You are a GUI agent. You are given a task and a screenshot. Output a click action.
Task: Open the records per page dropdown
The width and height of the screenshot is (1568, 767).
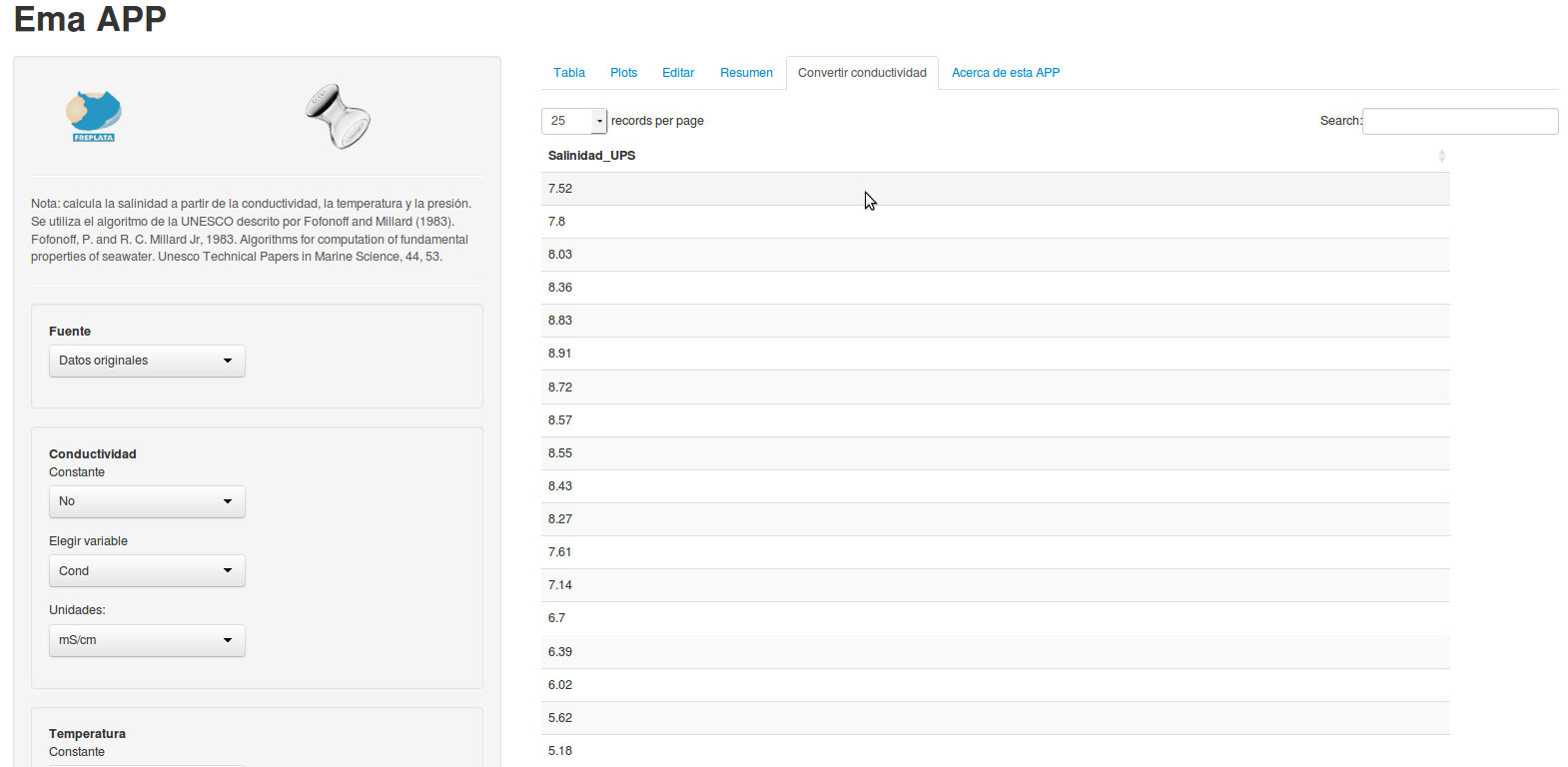pyautogui.click(x=574, y=121)
